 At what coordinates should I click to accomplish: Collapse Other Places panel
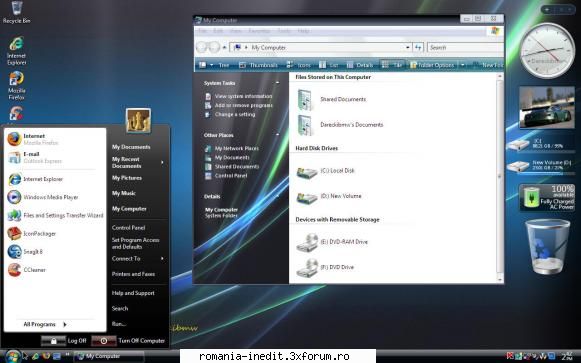click(278, 135)
